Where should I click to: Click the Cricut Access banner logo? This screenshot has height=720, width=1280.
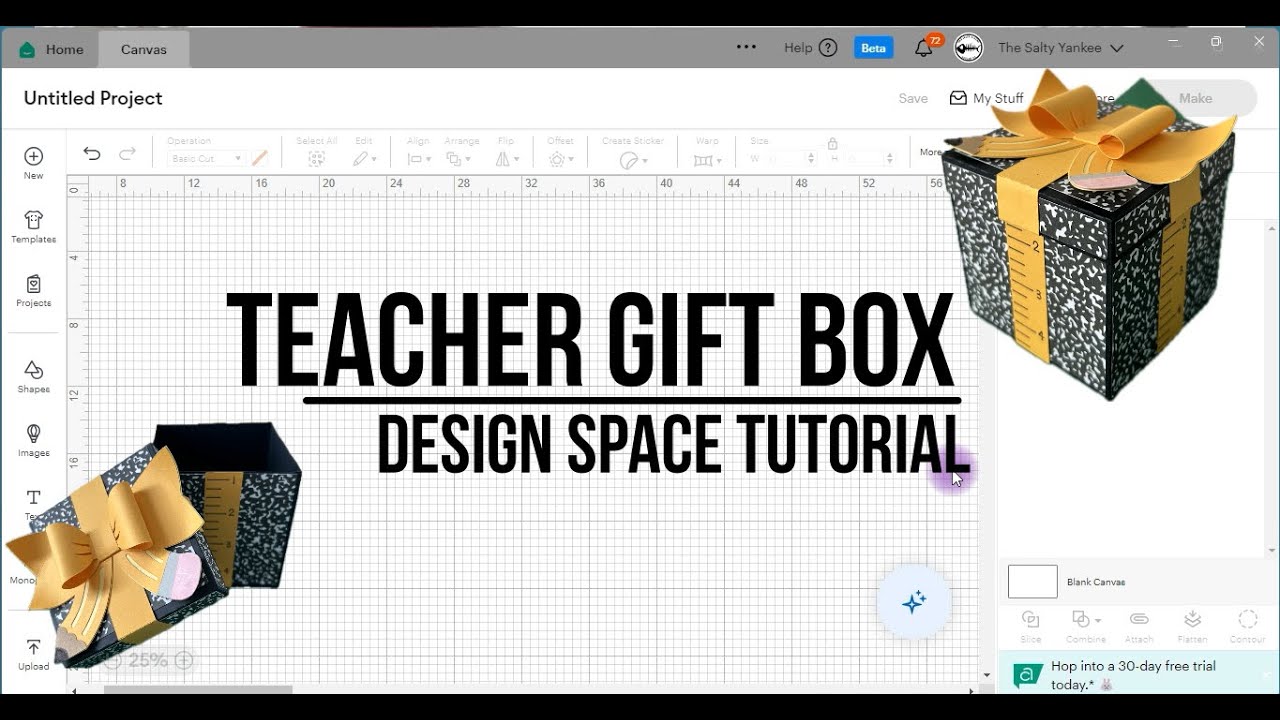[x=1028, y=676]
